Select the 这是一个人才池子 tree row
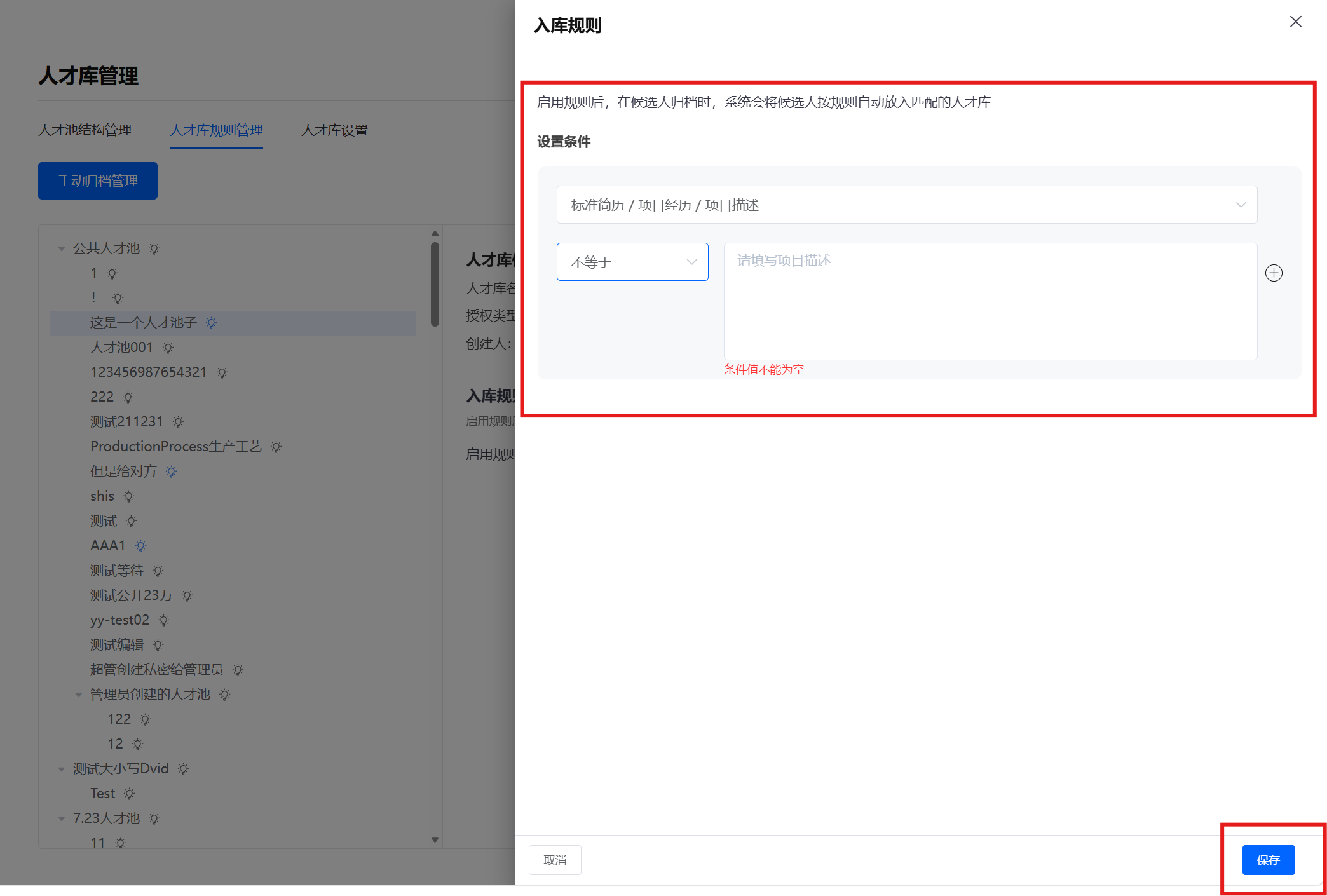 point(233,323)
